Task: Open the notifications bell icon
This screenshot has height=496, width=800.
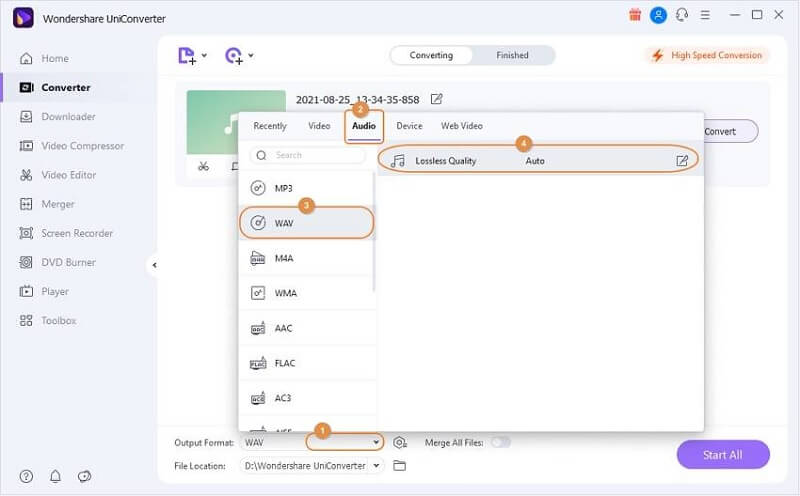Action: coord(55,476)
